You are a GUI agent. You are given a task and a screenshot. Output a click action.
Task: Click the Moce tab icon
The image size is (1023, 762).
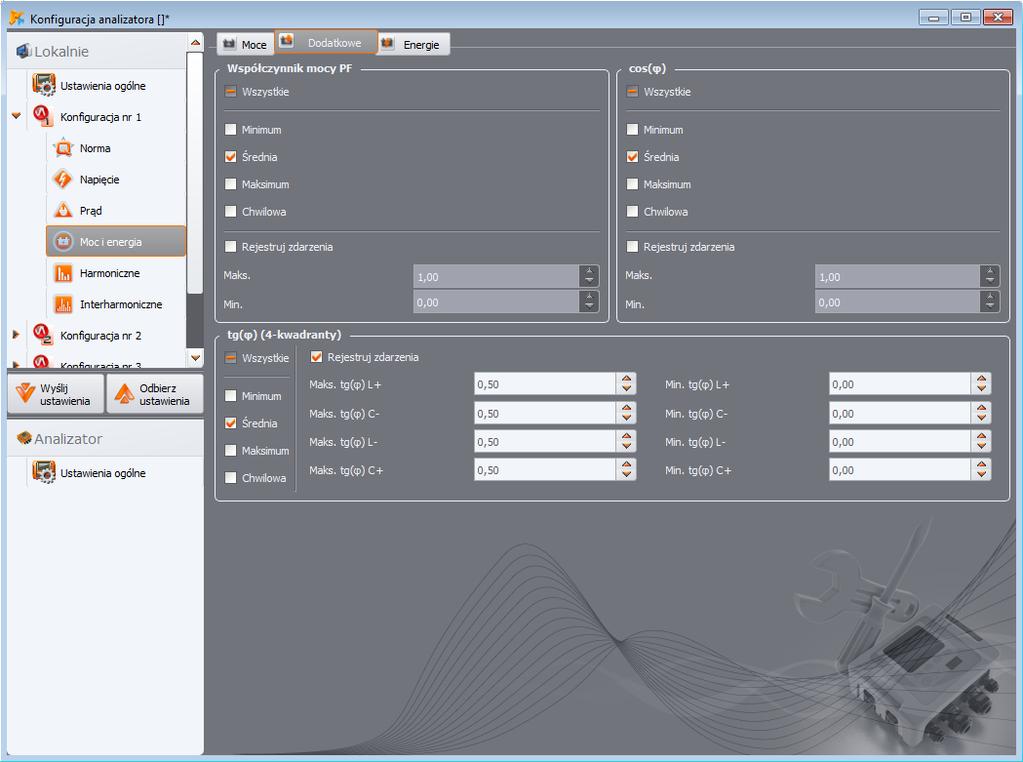pos(229,44)
